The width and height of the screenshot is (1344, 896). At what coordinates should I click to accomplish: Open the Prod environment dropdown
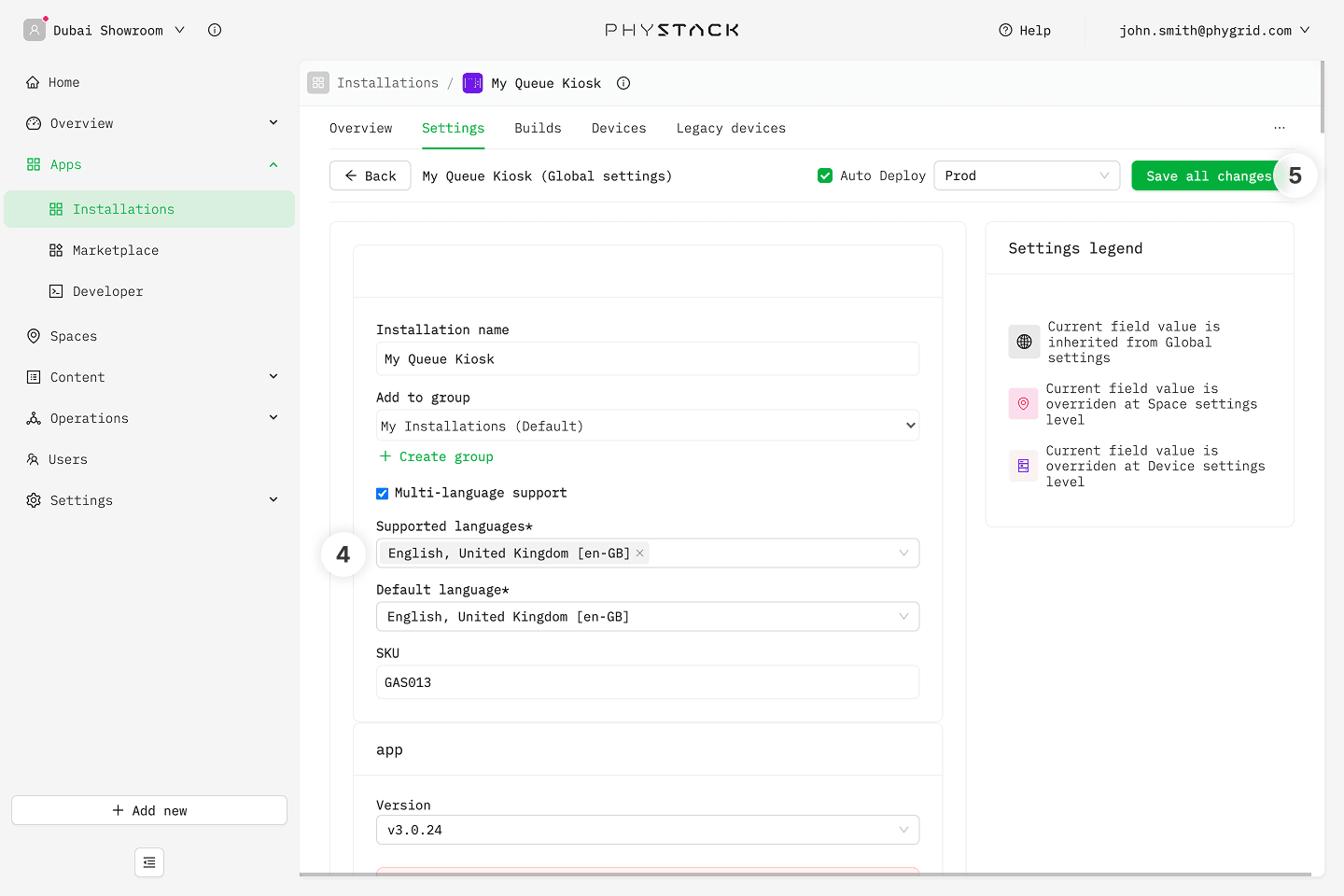click(1026, 175)
